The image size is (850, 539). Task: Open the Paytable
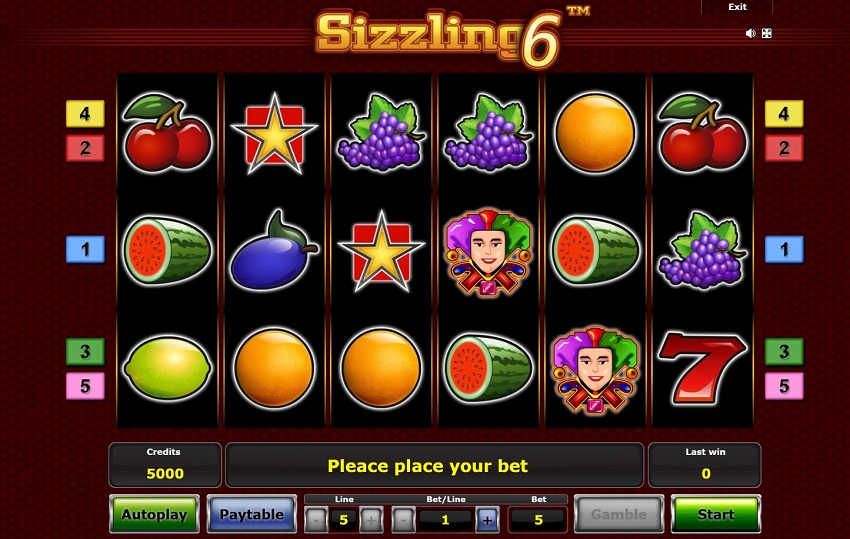[x=252, y=514]
